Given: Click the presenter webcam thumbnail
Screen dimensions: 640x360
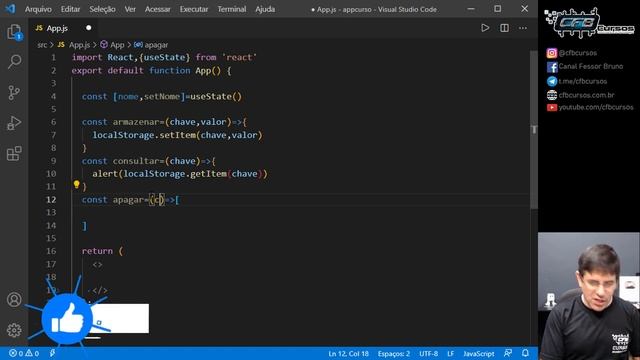Looking at the screenshot, I should click(x=589, y=296).
